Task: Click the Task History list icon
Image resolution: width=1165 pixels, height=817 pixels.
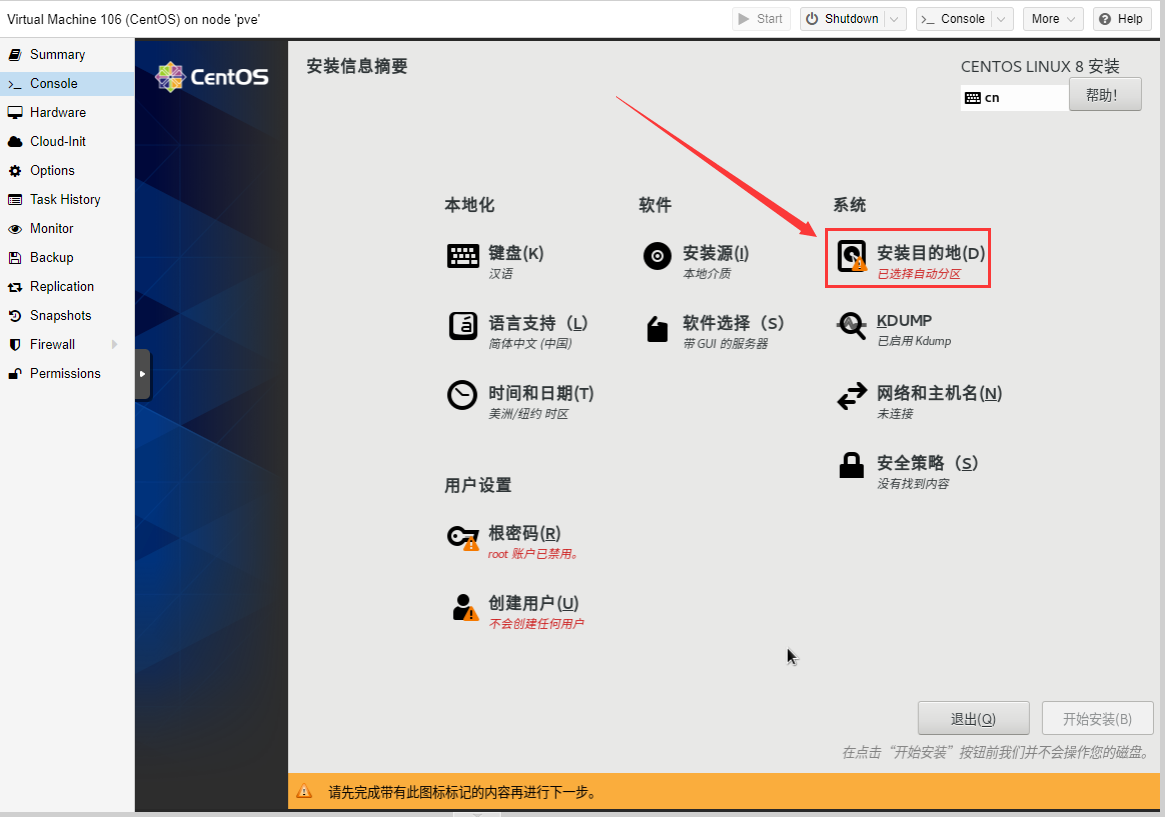Action: tap(15, 200)
